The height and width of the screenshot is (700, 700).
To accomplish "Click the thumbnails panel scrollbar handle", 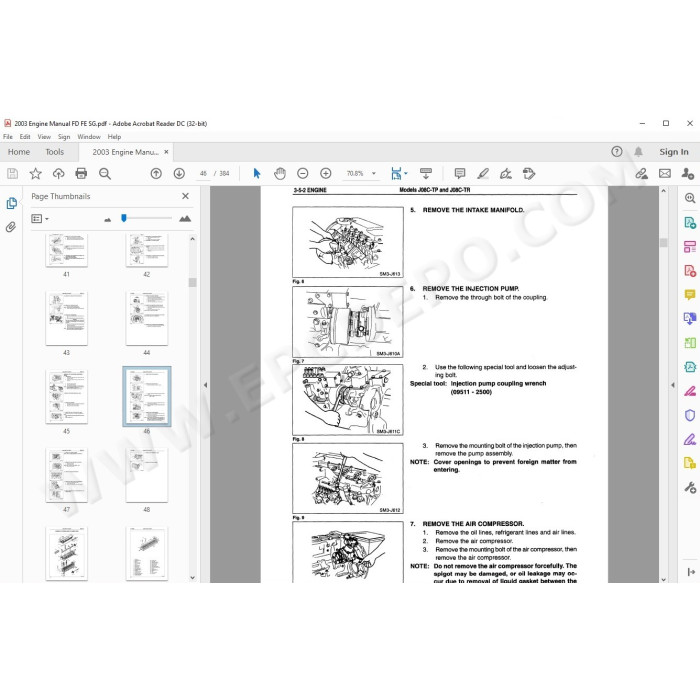I will pos(192,282).
